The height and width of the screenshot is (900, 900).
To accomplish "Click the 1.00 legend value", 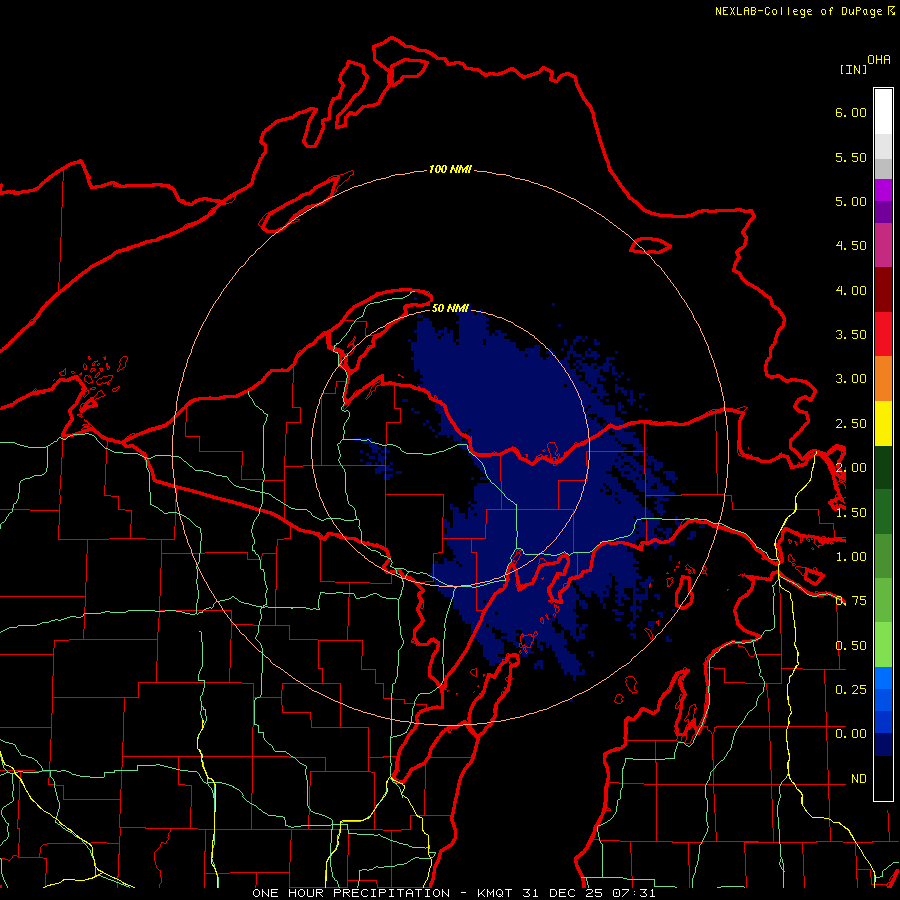I will [851, 557].
